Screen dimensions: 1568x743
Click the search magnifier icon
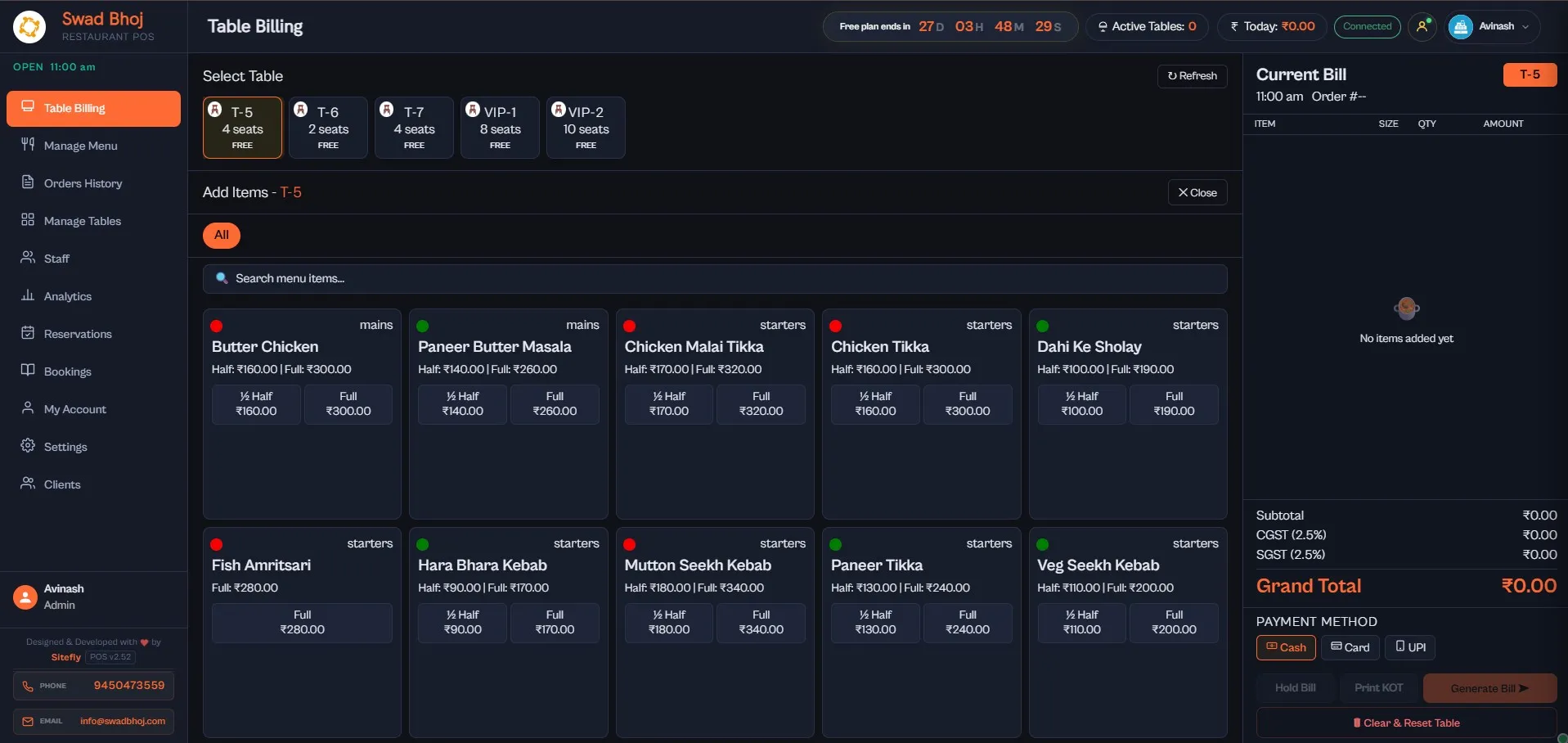221,278
